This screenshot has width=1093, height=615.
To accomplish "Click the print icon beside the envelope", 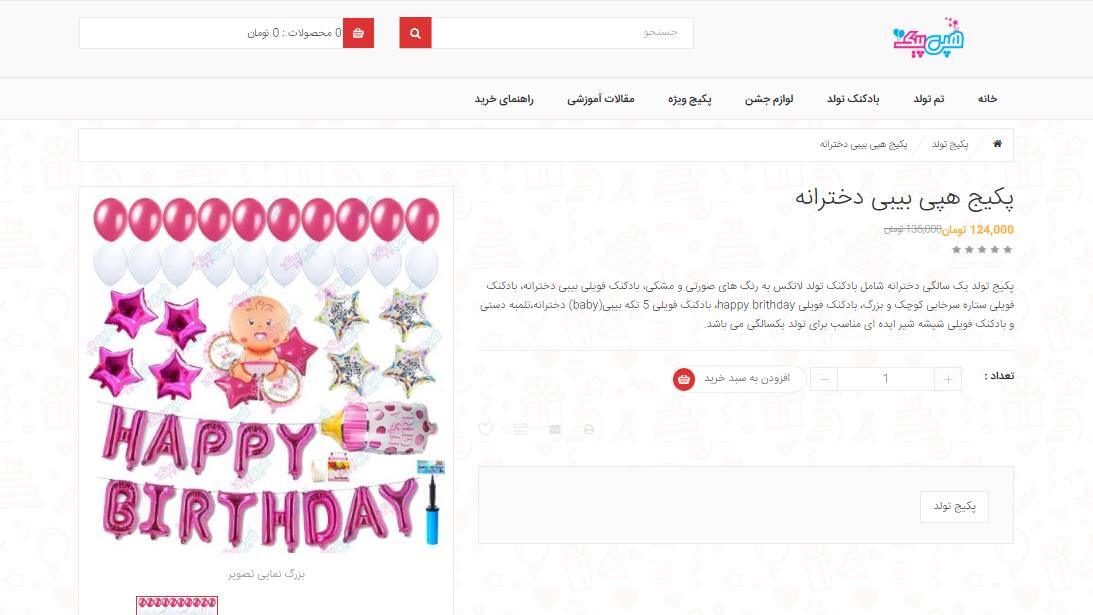I will [589, 429].
